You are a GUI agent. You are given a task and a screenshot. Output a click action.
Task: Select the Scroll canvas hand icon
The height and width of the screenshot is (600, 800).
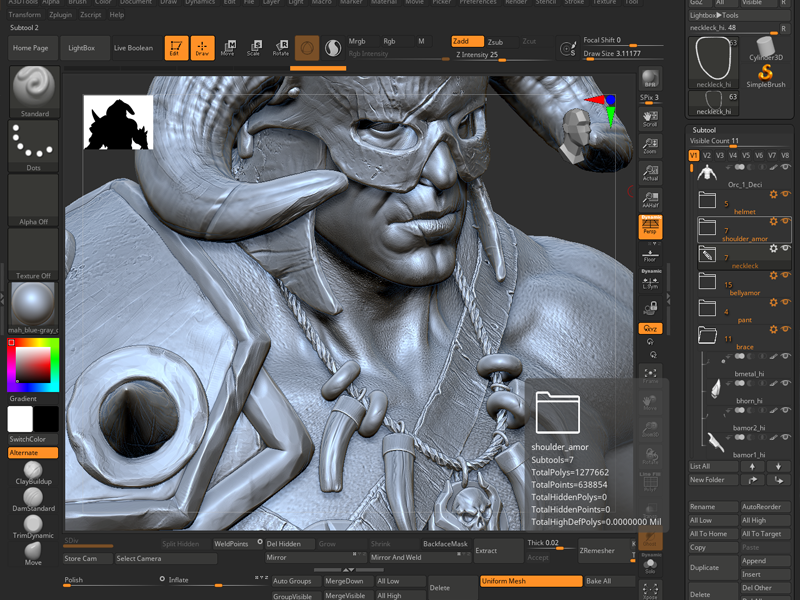point(650,118)
